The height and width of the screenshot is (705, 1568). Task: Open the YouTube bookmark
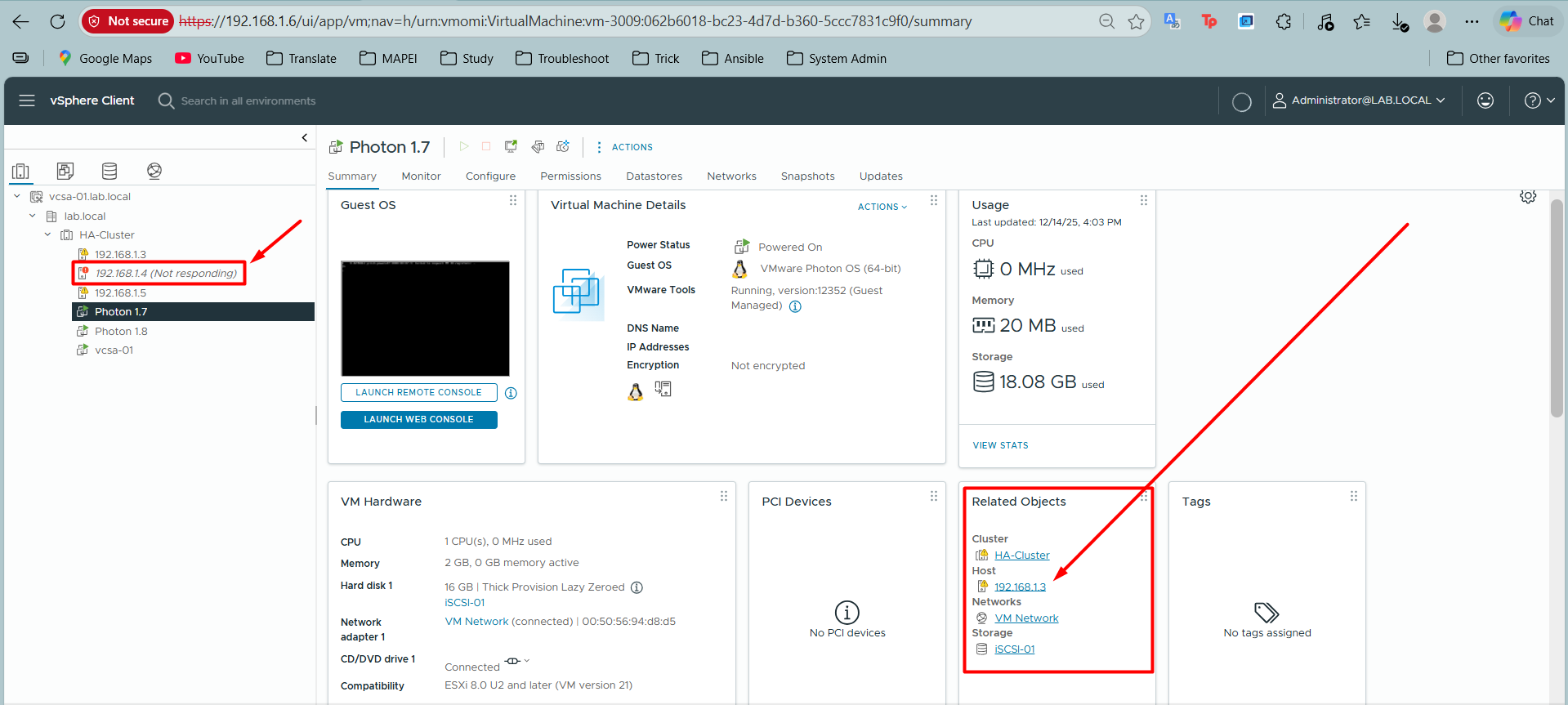point(210,58)
